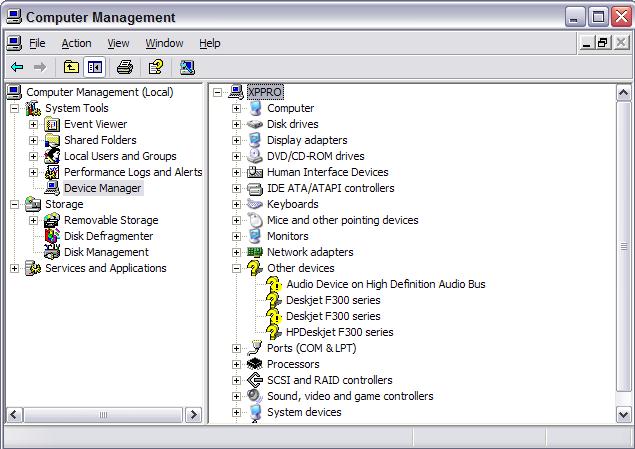Open the Action menu
Screen dimensions: 635x449
(76, 43)
